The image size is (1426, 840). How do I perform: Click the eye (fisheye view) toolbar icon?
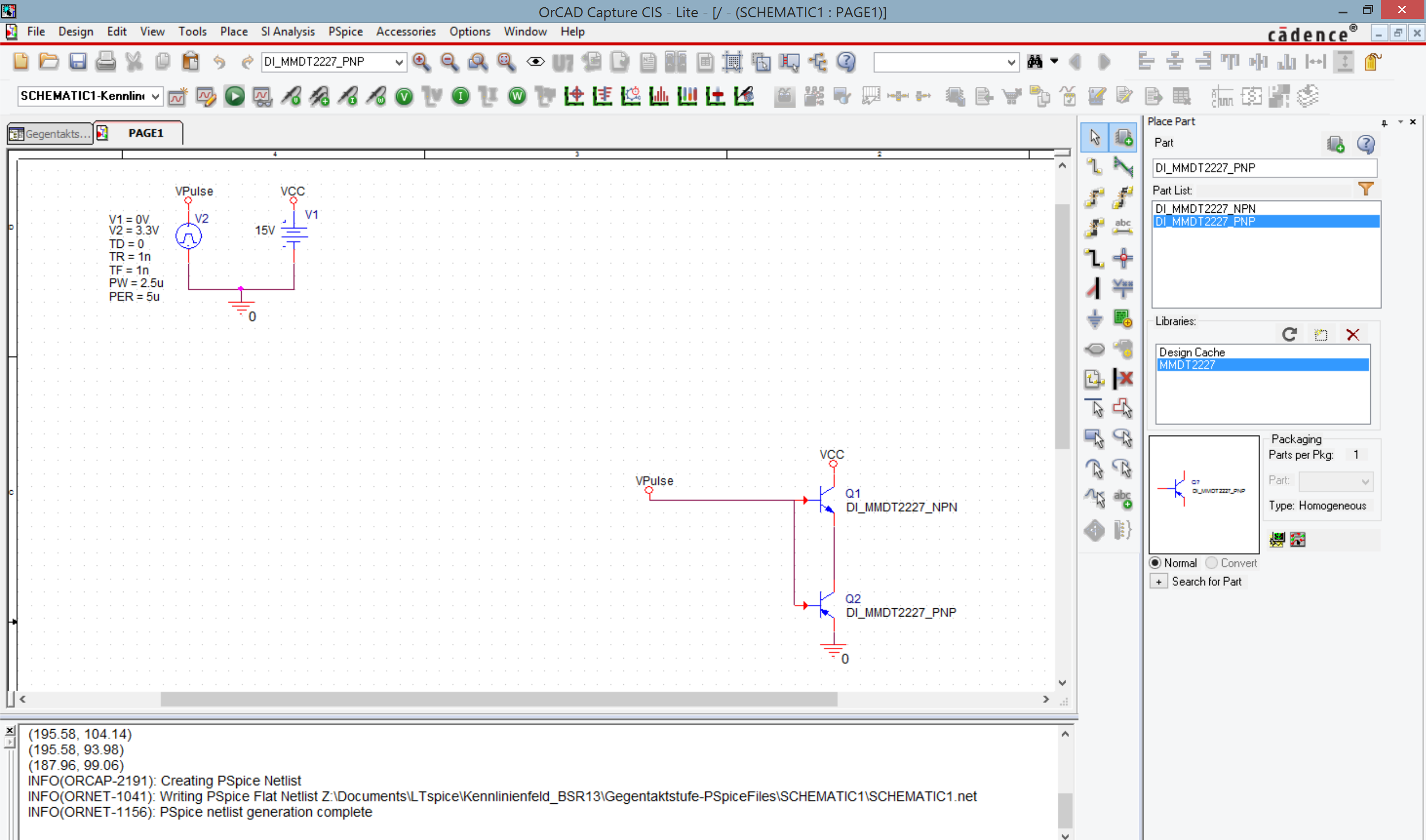[535, 62]
